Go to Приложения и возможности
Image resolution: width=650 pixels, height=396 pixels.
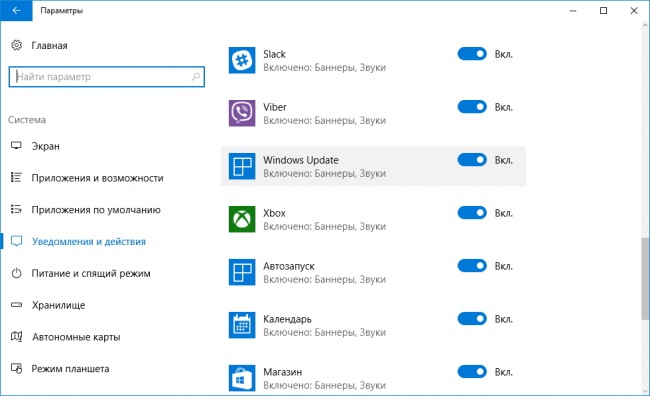pyautogui.click(x=97, y=178)
